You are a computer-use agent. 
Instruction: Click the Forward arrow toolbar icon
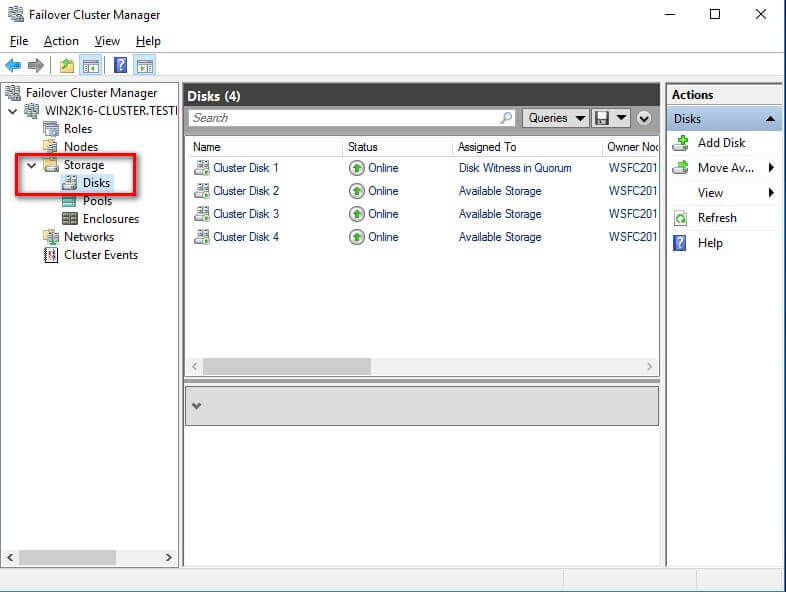(35, 66)
